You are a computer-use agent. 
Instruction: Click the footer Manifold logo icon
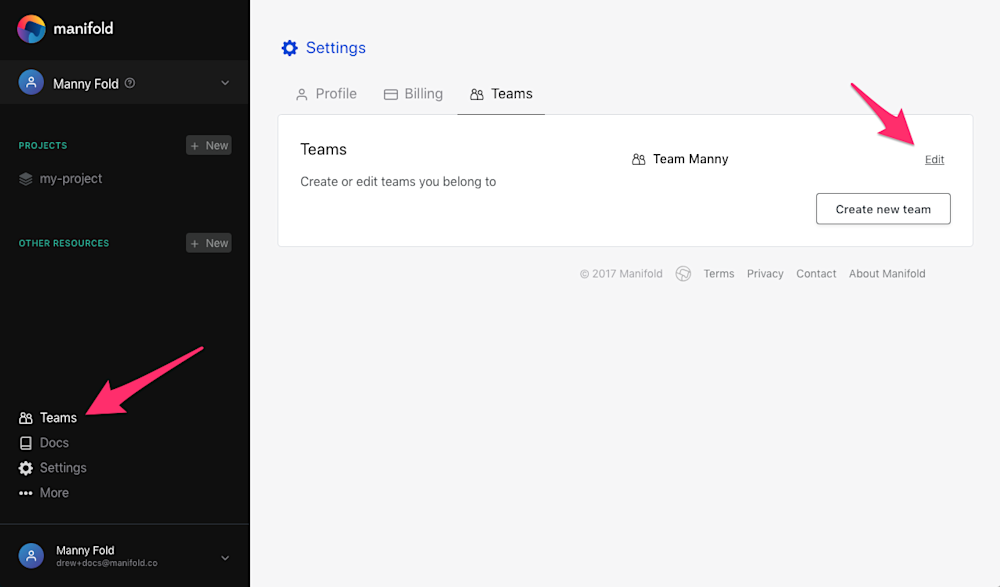[683, 274]
